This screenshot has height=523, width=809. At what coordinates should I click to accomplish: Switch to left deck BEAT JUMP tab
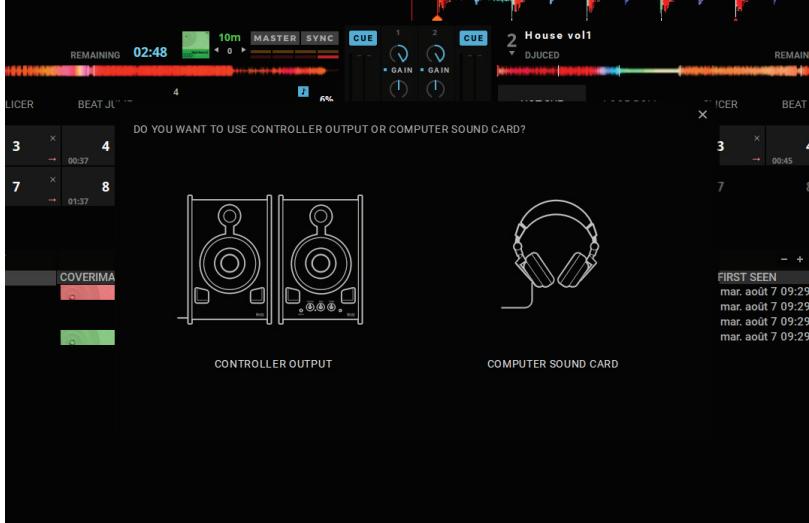[x=103, y=104]
